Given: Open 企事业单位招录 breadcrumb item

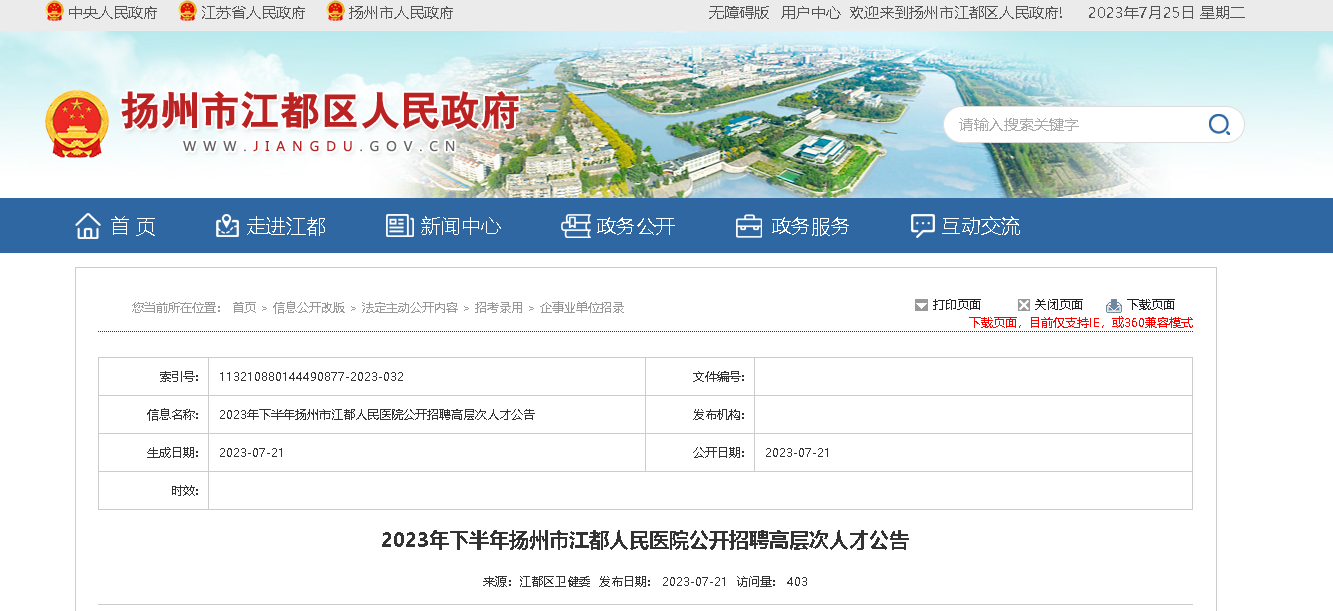Looking at the screenshot, I should tap(582, 308).
